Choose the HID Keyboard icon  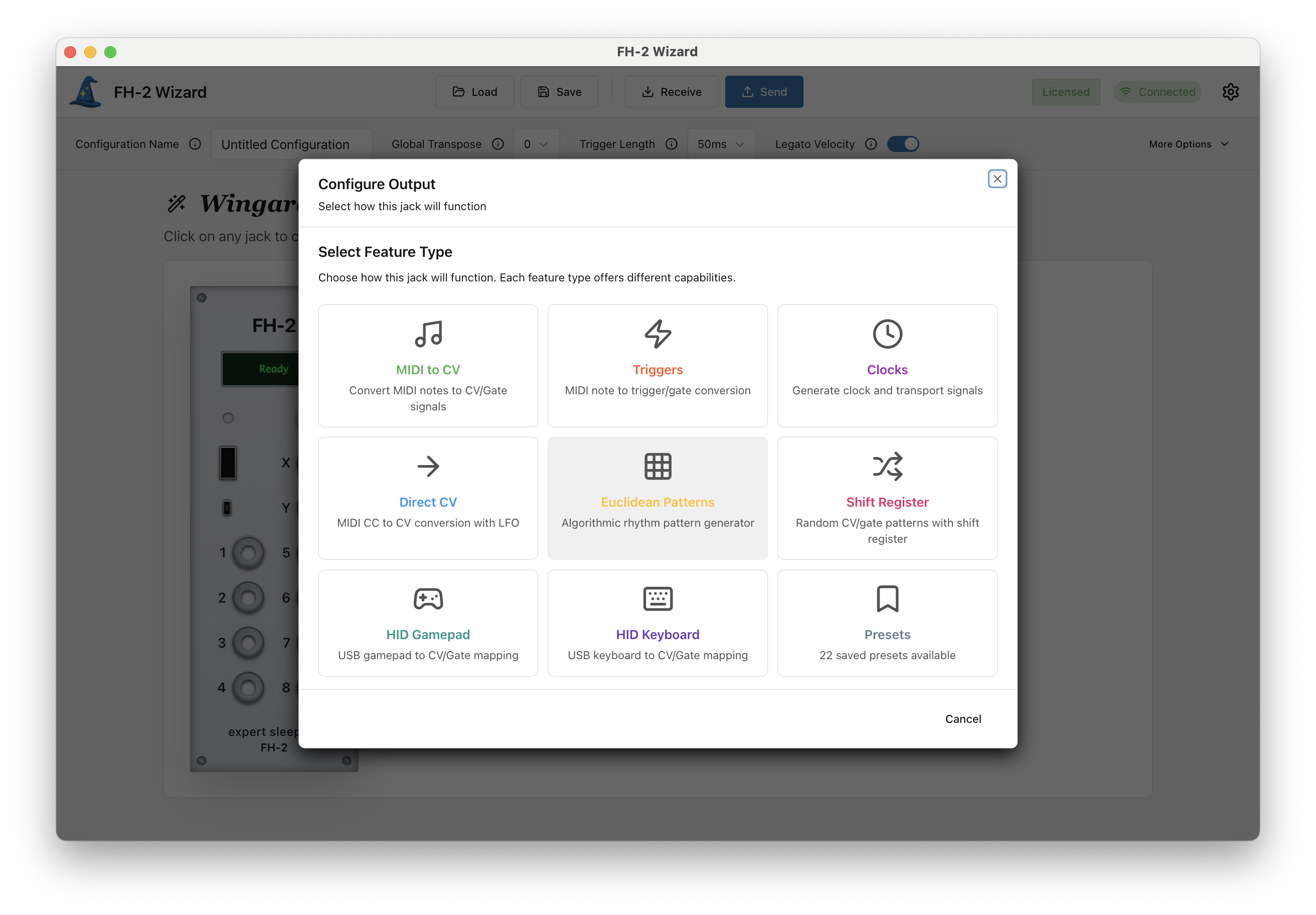tap(657, 598)
